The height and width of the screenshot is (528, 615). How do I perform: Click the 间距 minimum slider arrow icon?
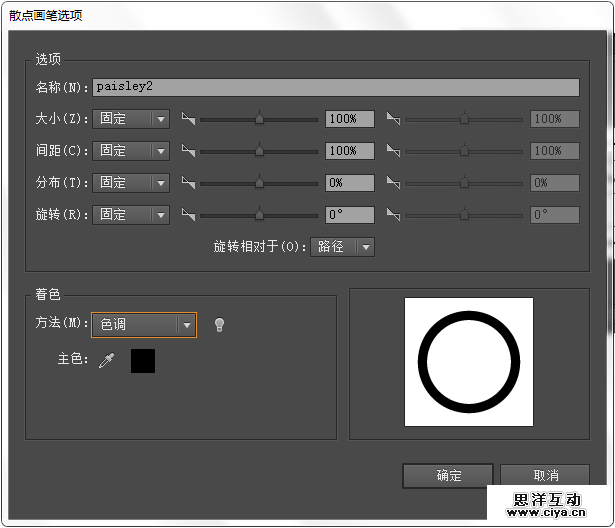tap(188, 151)
